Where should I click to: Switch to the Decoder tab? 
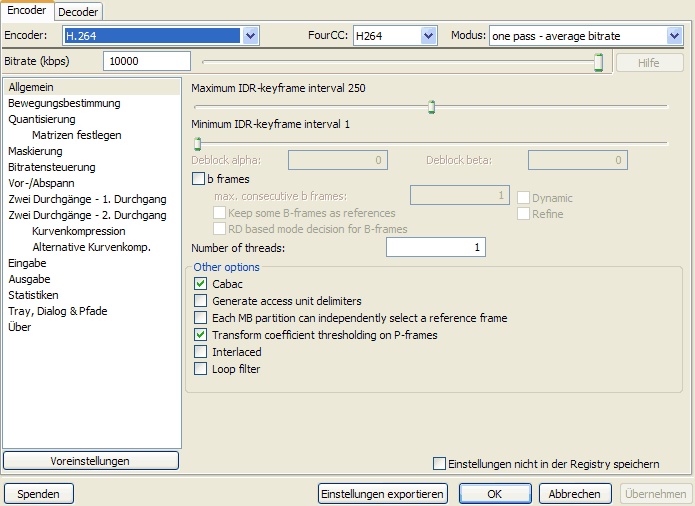(x=78, y=12)
